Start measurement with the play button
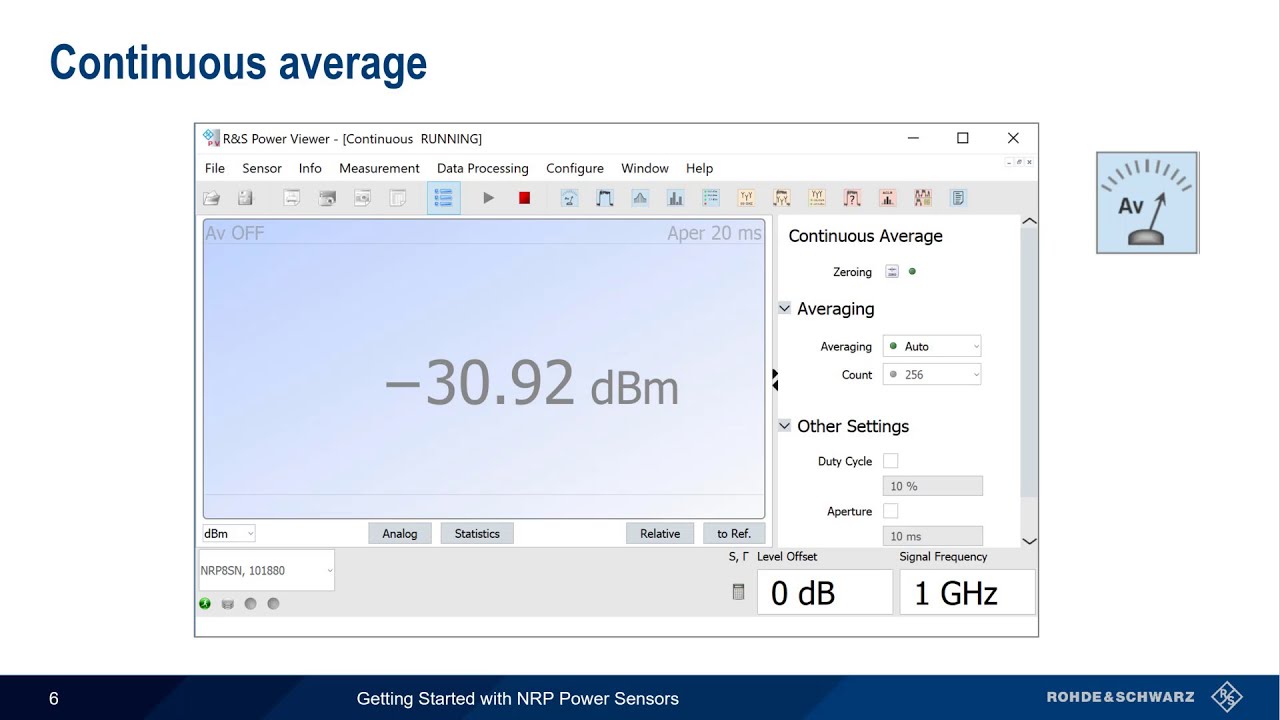Screen dimensions: 1280x720 point(489,198)
